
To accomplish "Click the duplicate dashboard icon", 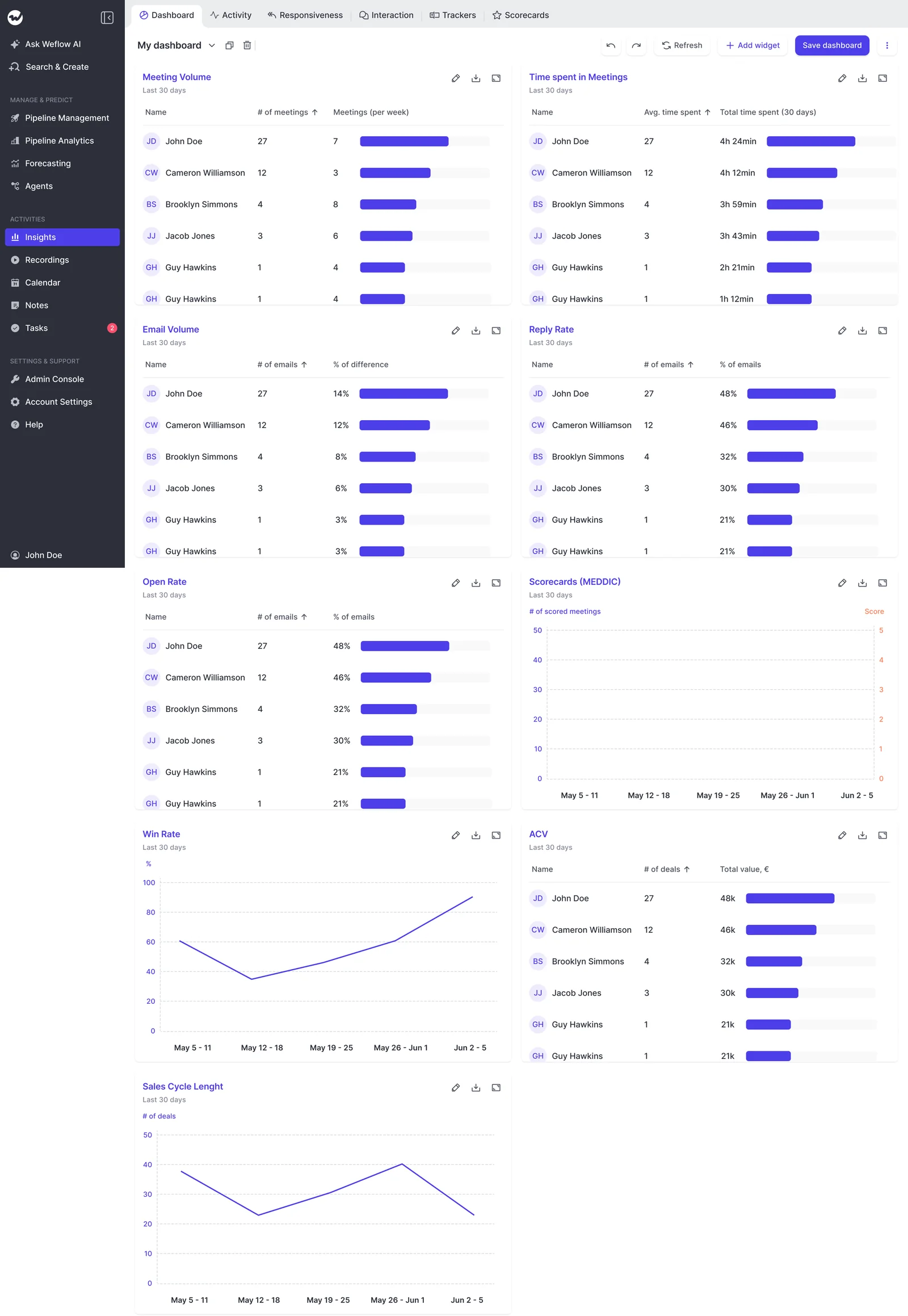I will pyautogui.click(x=229, y=45).
